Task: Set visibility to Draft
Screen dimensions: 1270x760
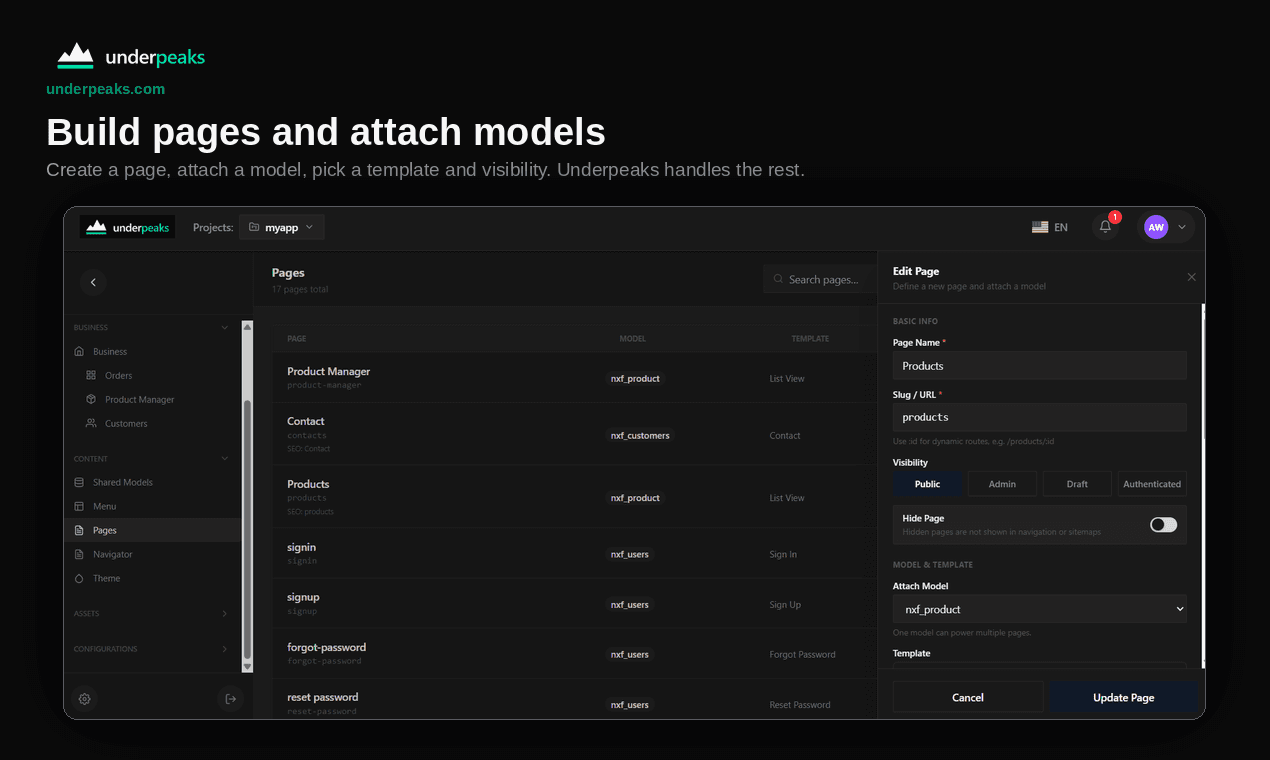Action: [x=1077, y=484]
